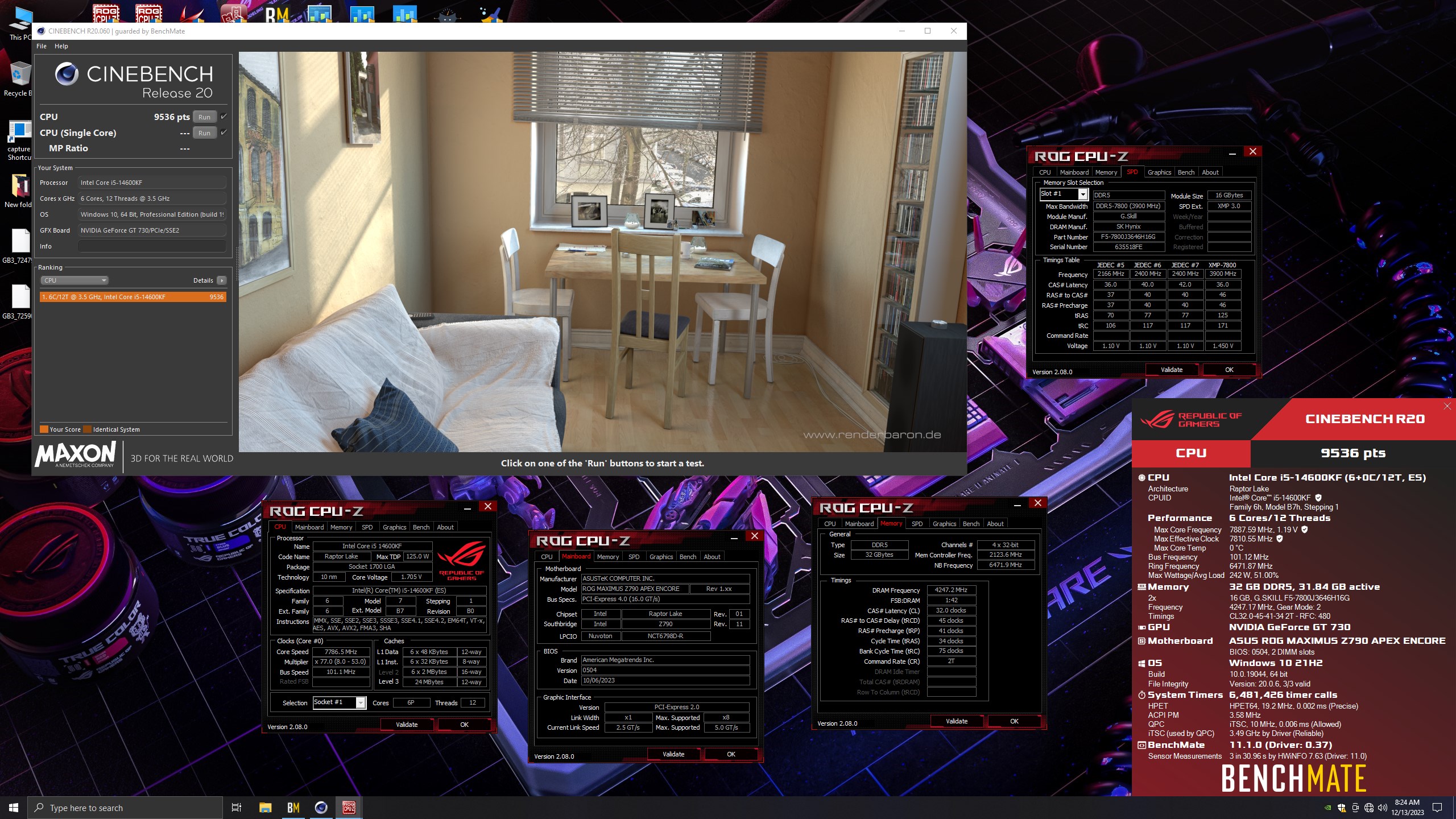
Task: Click the DRAM Frequency 4247.2 MHz value
Action: (951, 590)
